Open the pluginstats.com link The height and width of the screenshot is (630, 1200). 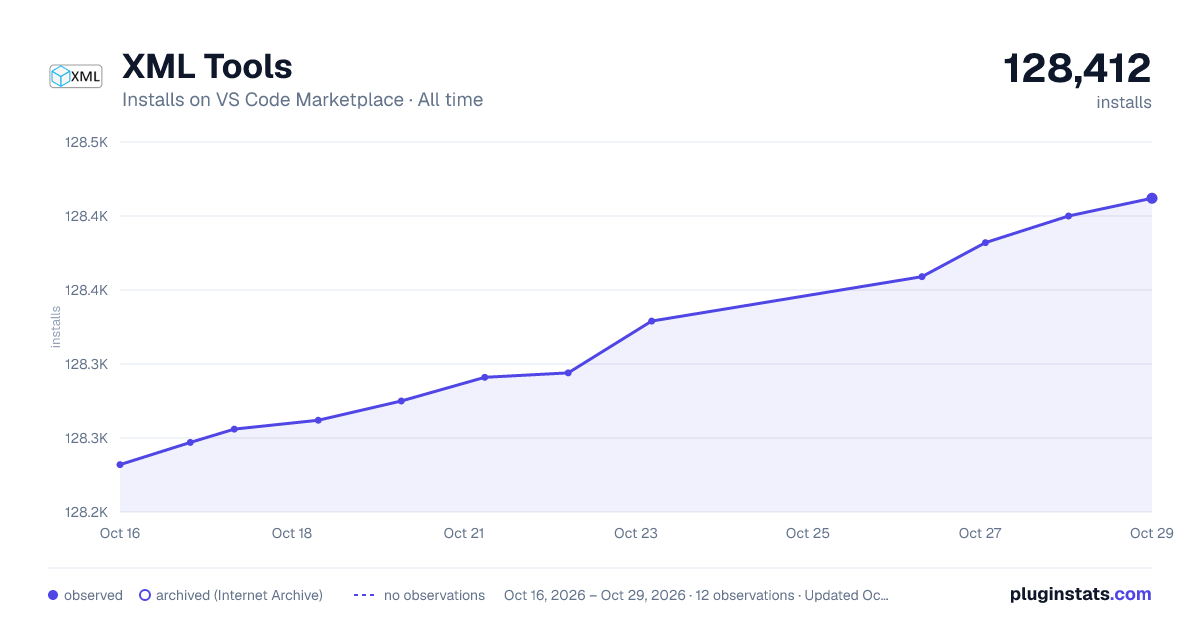(x=1080, y=594)
